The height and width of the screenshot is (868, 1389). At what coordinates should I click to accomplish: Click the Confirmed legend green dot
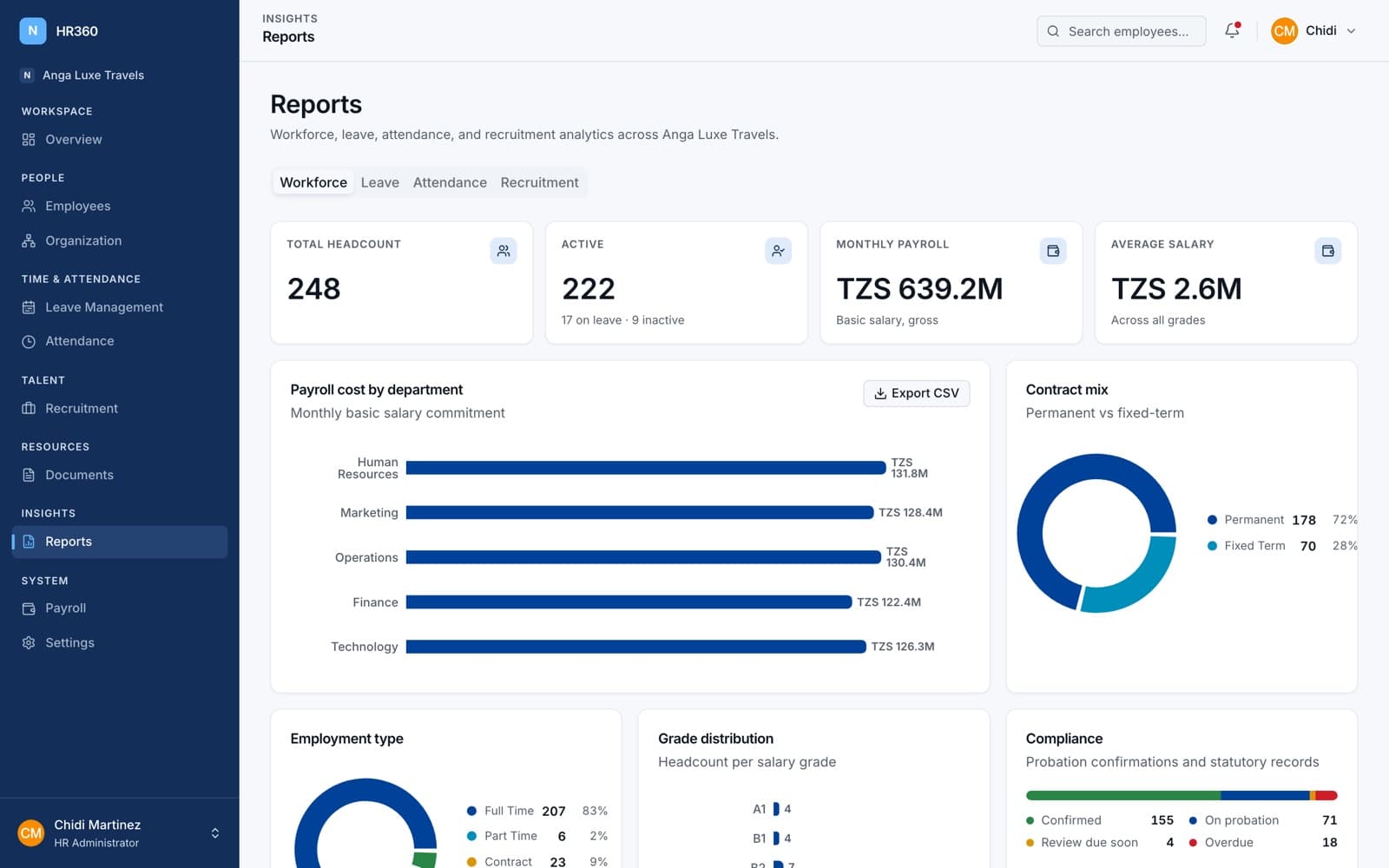1030,820
